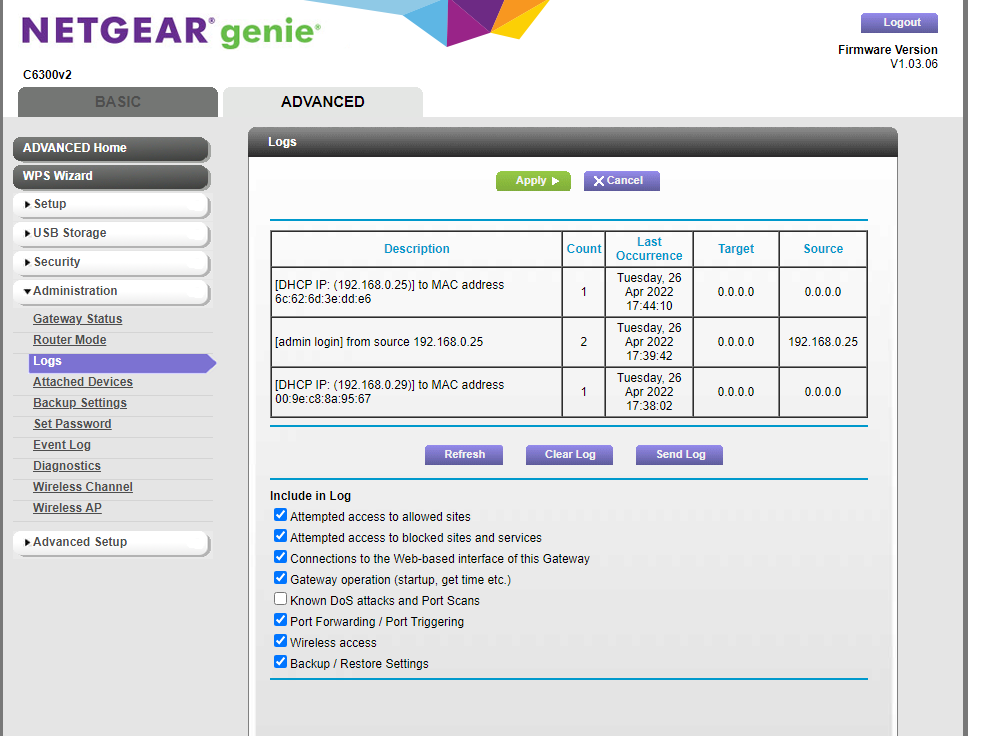Clear the router log
982x746 pixels.
coord(568,454)
